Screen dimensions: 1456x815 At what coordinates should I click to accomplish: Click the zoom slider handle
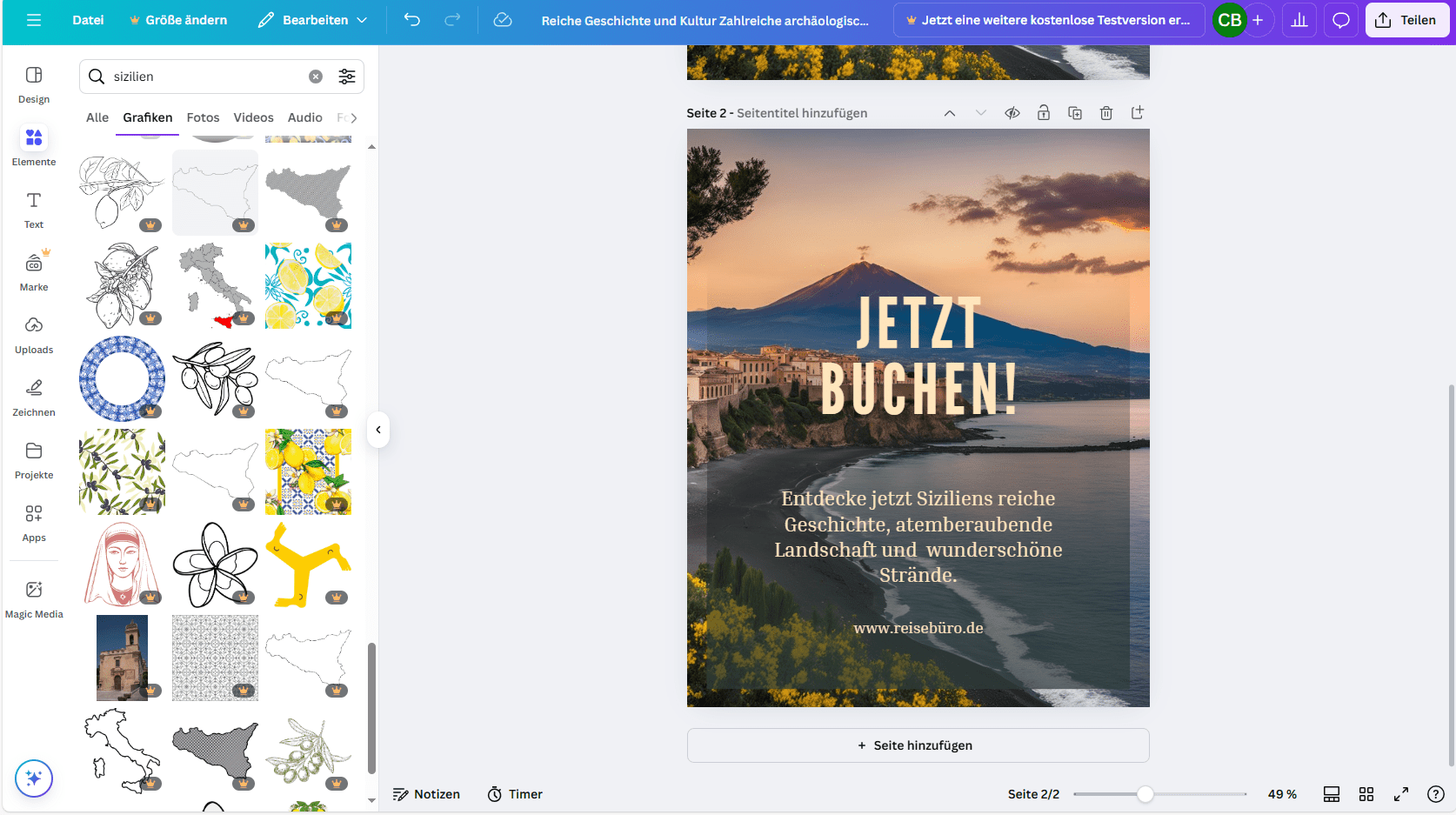[x=1145, y=794]
